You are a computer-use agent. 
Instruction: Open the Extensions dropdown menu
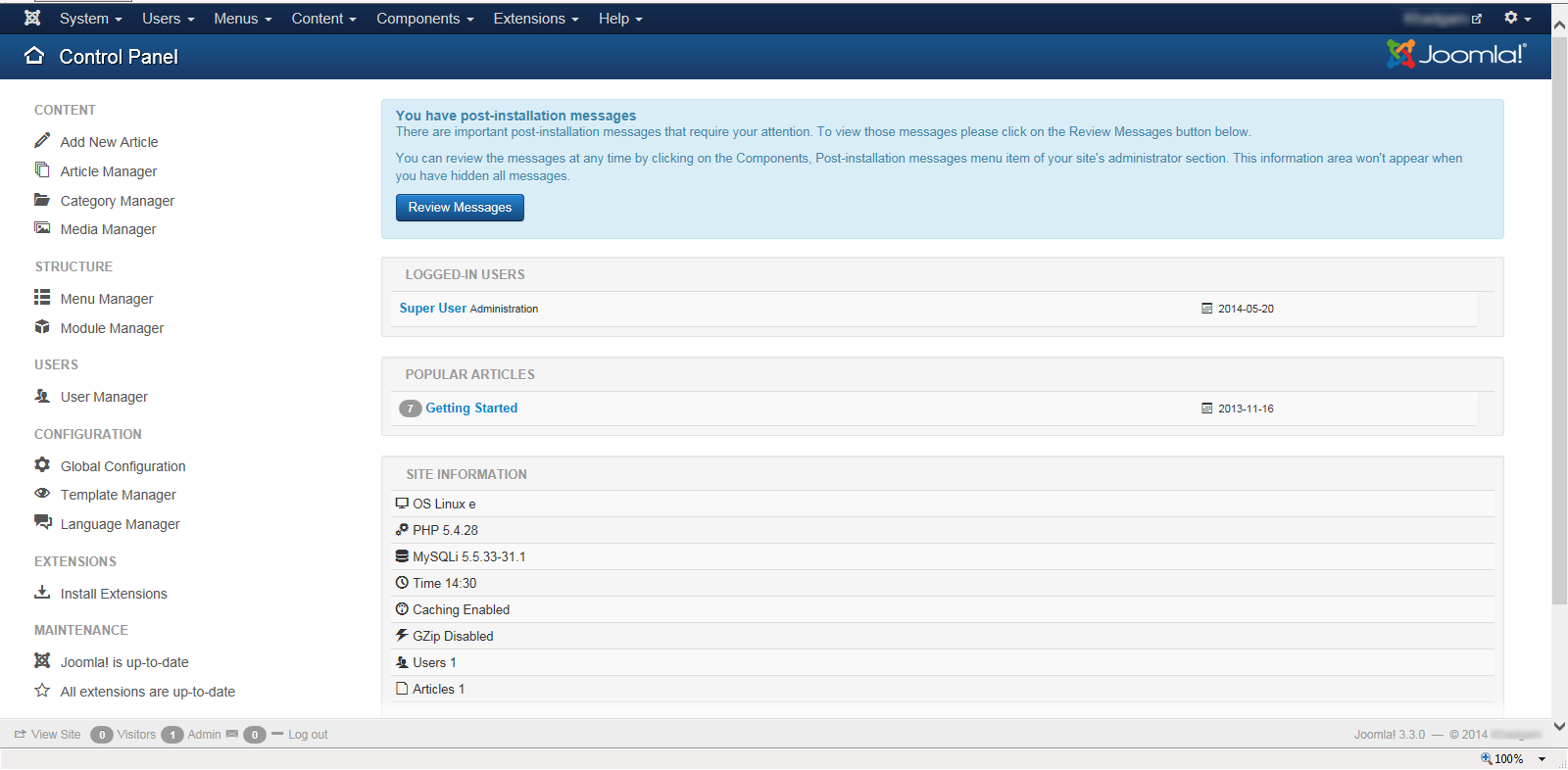(536, 19)
